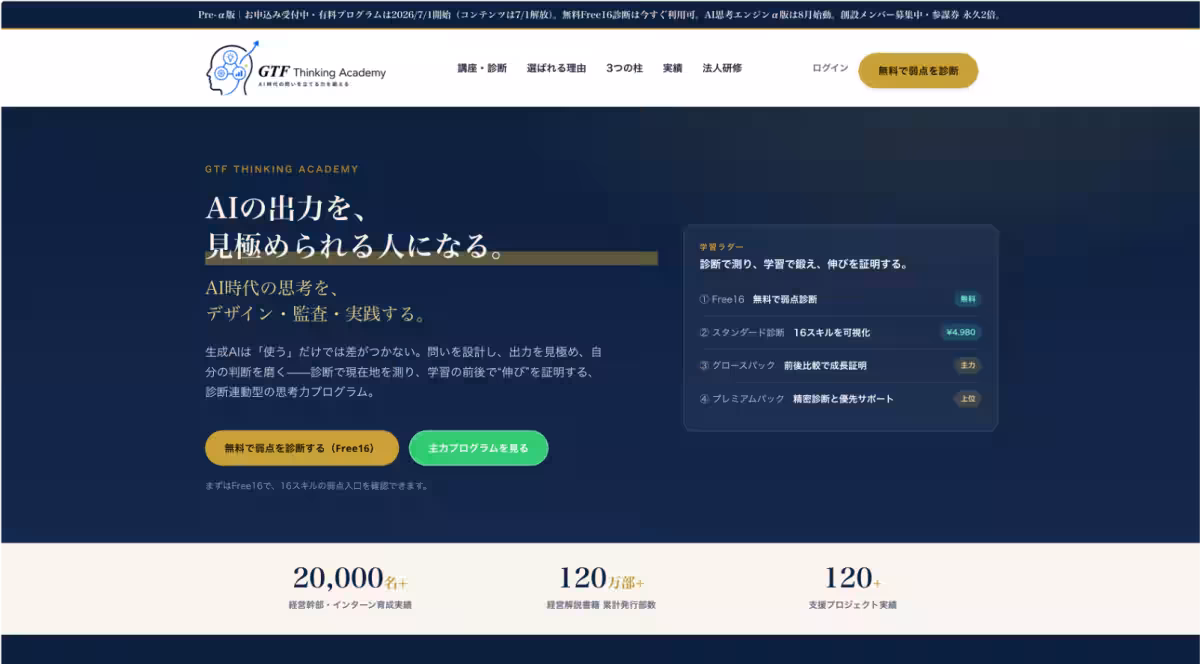Click the GTF Thinking Academy head logo
The width and height of the screenshot is (1200, 664).
[x=295, y=68]
